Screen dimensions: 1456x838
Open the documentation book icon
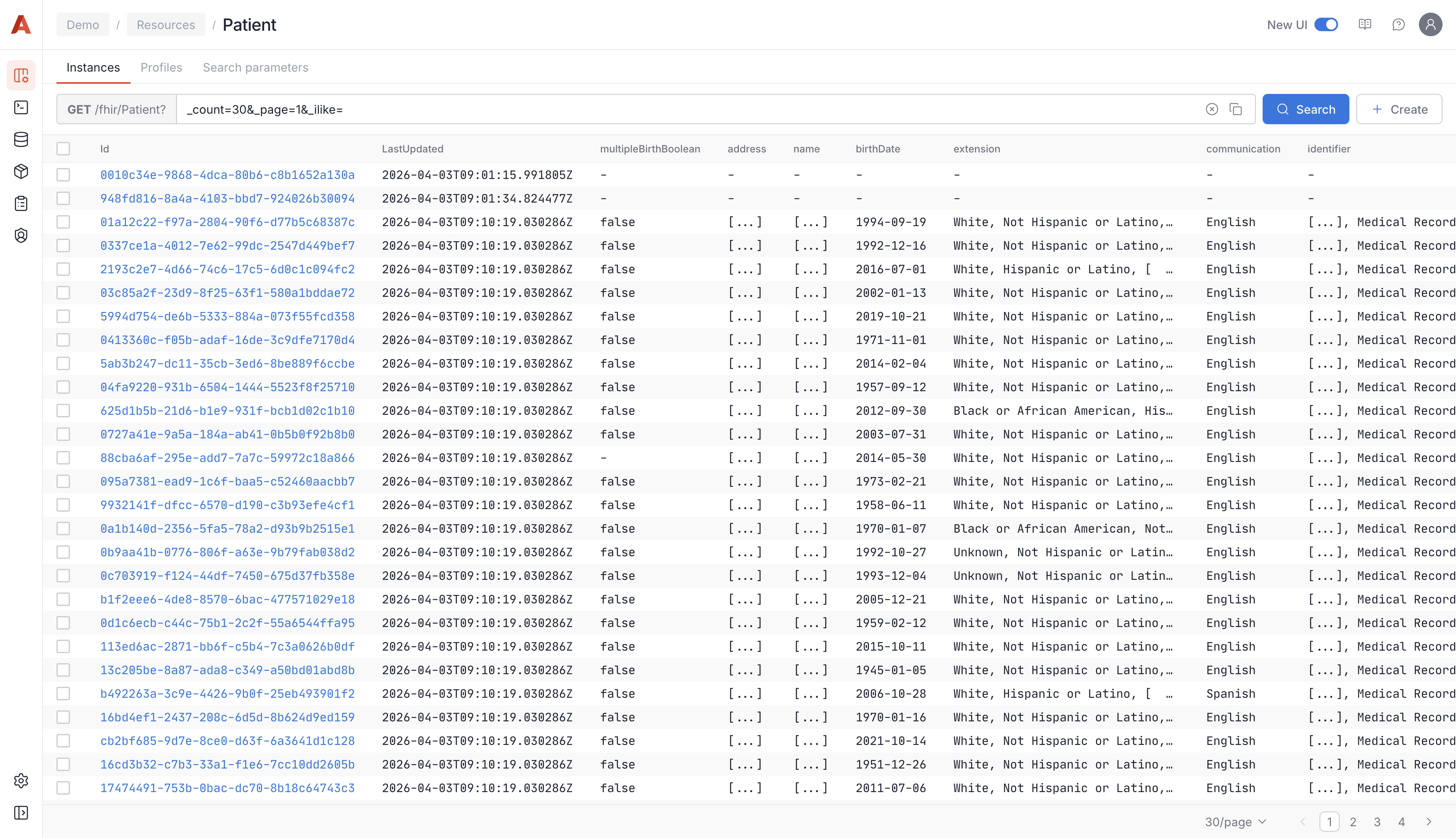(1365, 24)
